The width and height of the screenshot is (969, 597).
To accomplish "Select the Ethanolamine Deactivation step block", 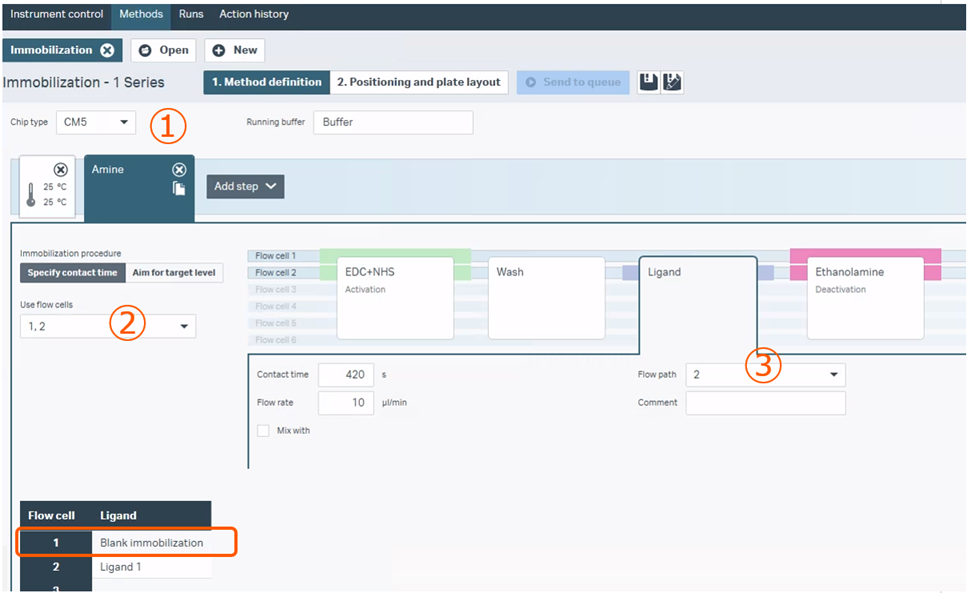I will 864,297.
